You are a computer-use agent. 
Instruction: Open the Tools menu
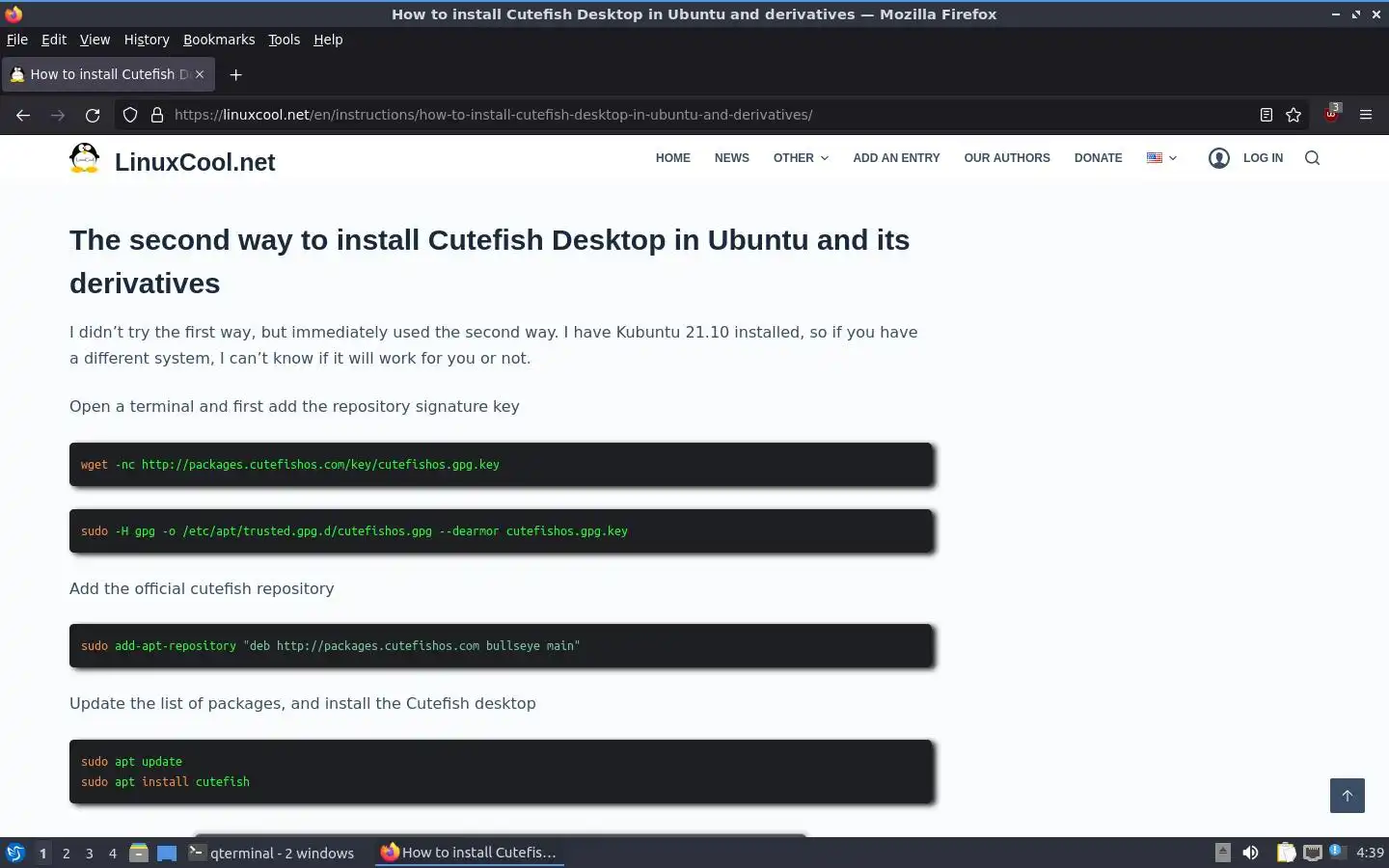pyautogui.click(x=284, y=40)
